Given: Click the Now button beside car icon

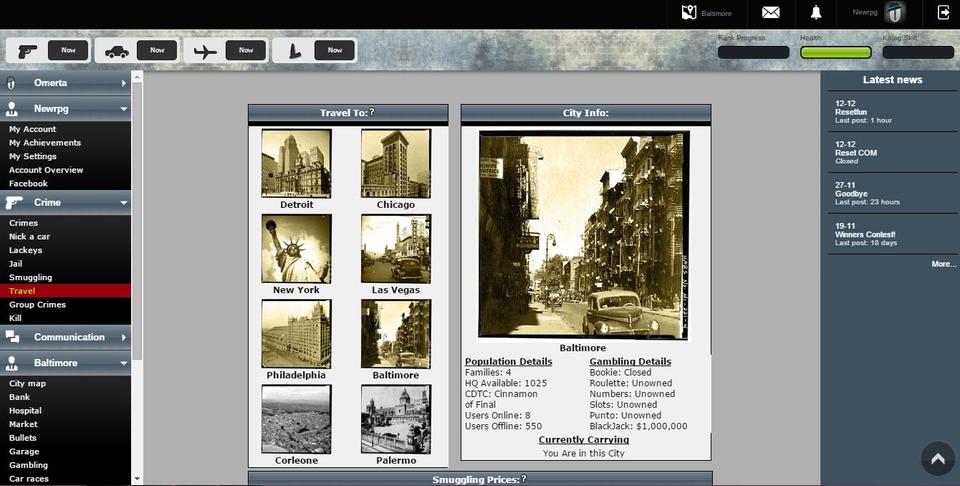Looking at the screenshot, I should point(157,50).
